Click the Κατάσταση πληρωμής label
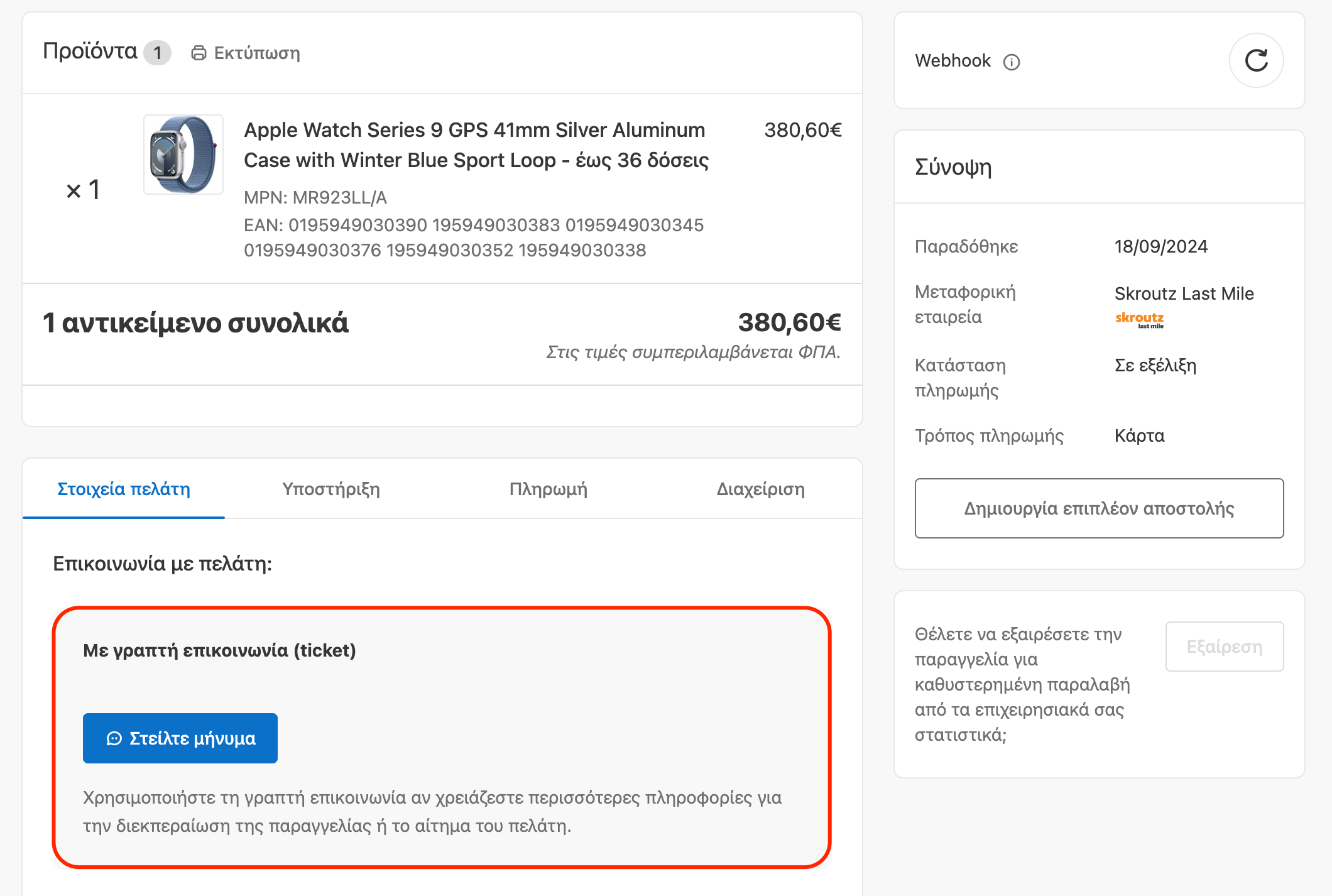The width and height of the screenshot is (1332, 896). 960,378
